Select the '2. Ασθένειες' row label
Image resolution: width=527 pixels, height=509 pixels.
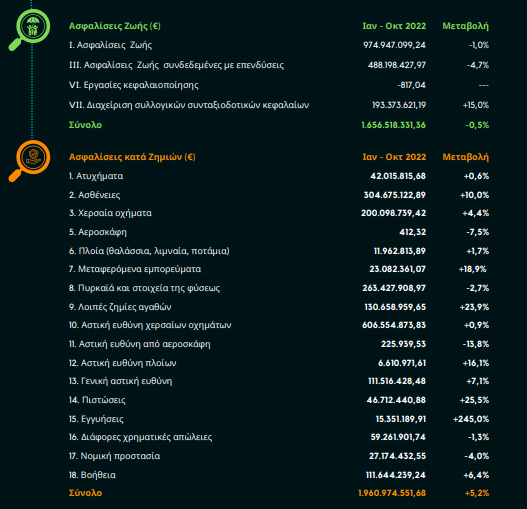(x=94, y=195)
